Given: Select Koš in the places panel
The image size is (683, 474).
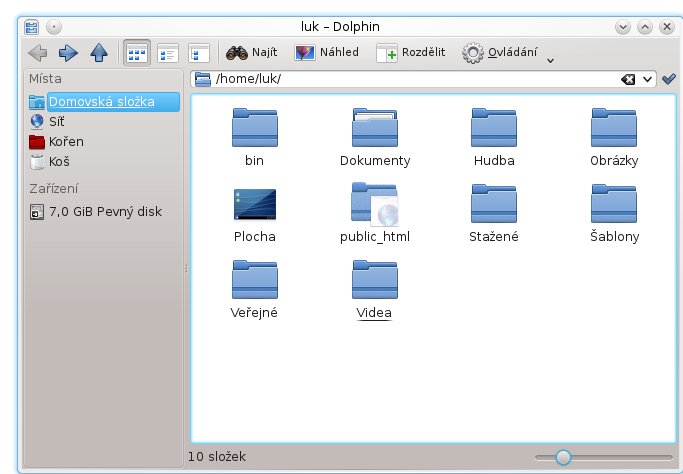Looking at the screenshot, I should 57,161.
